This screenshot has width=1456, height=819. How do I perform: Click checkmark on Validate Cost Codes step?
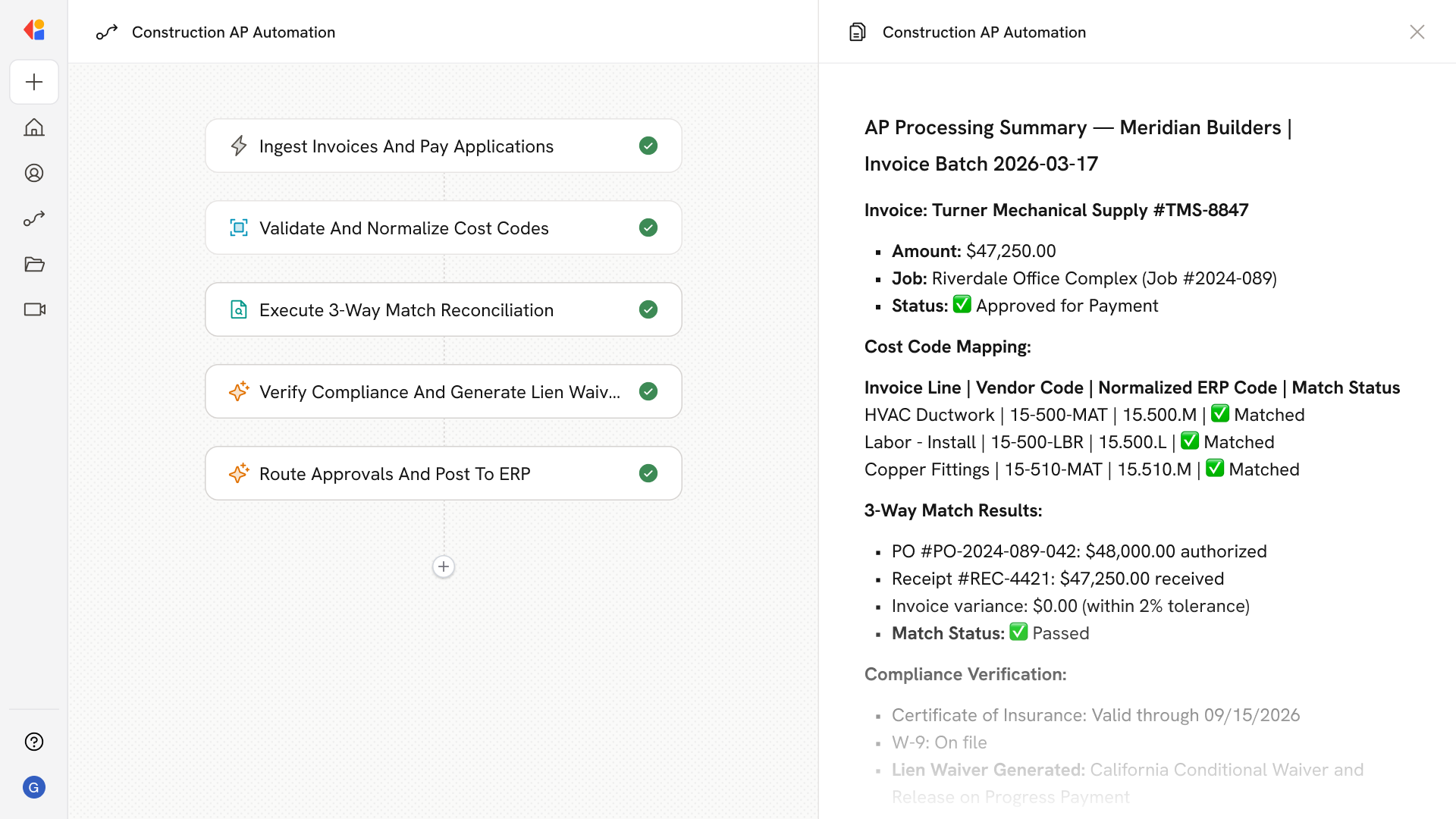(648, 227)
